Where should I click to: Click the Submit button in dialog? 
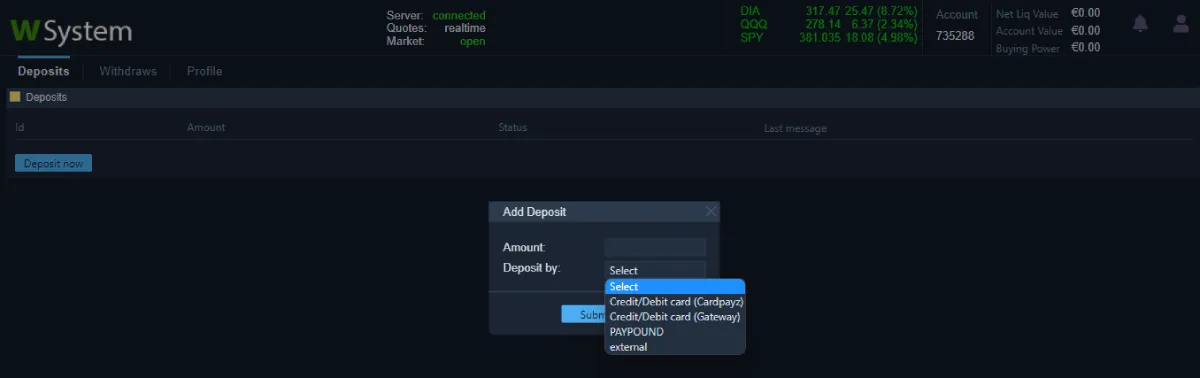point(583,314)
